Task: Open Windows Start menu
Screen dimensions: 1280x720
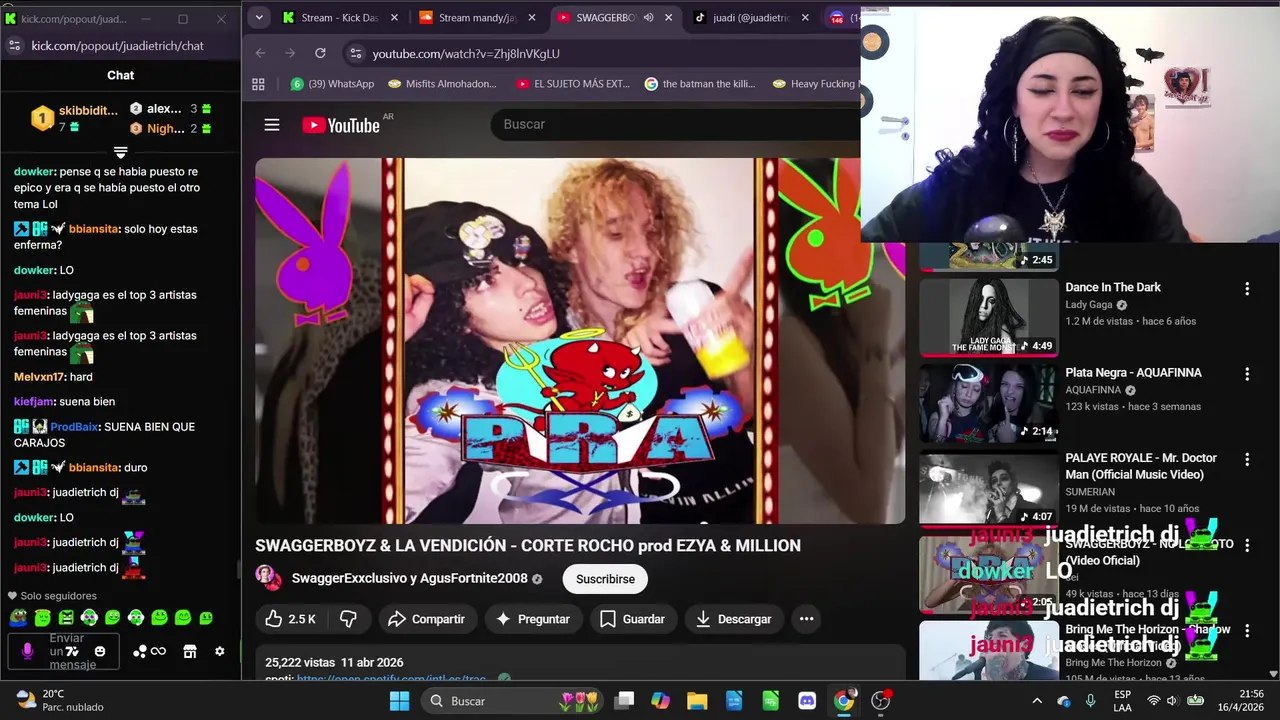Action: coord(399,700)
